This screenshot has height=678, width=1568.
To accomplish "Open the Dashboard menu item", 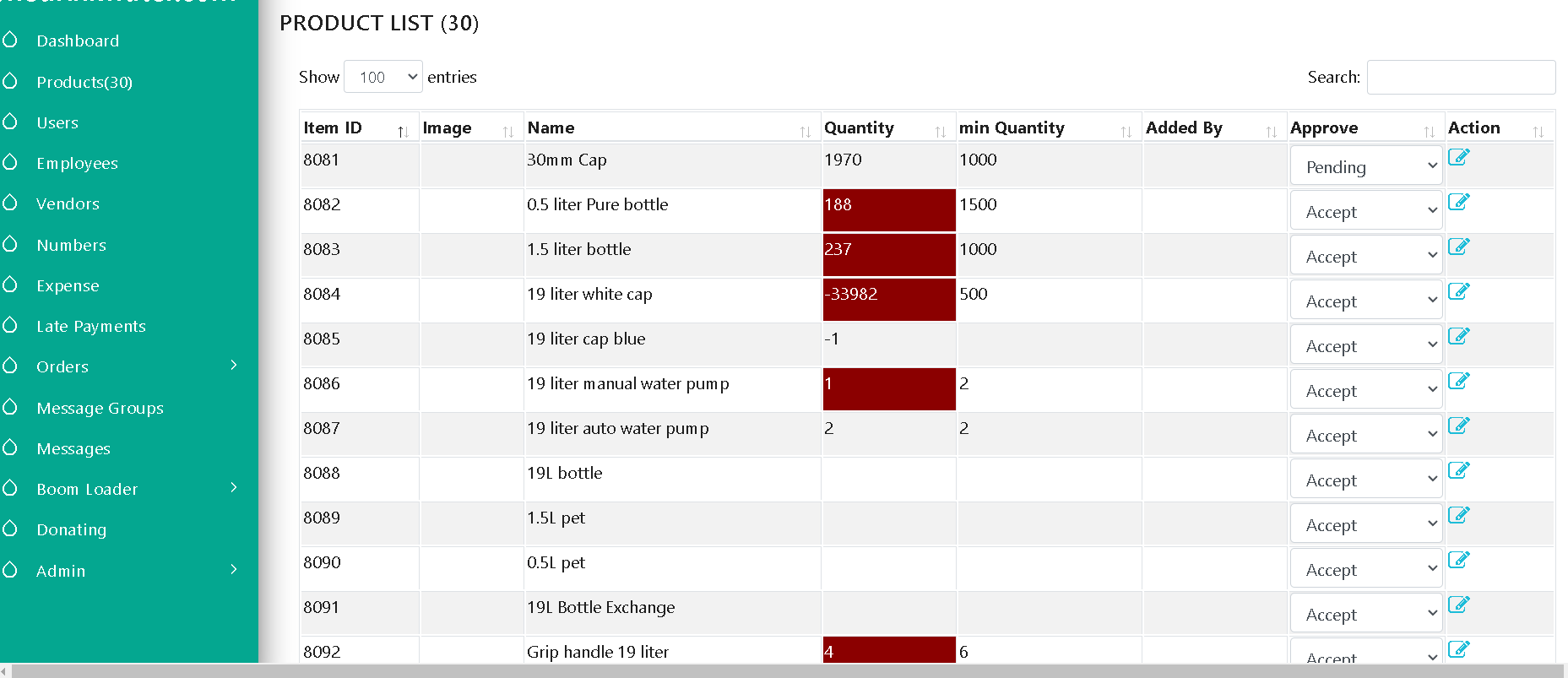I will [78, 41].
